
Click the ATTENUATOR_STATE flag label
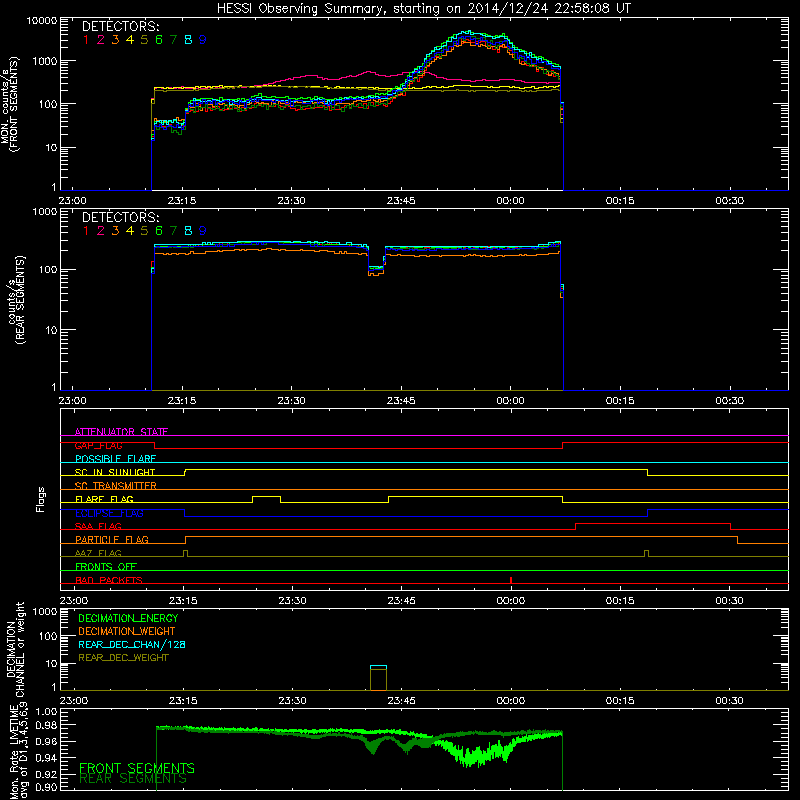pyautogui.click(x=121, y=432)
